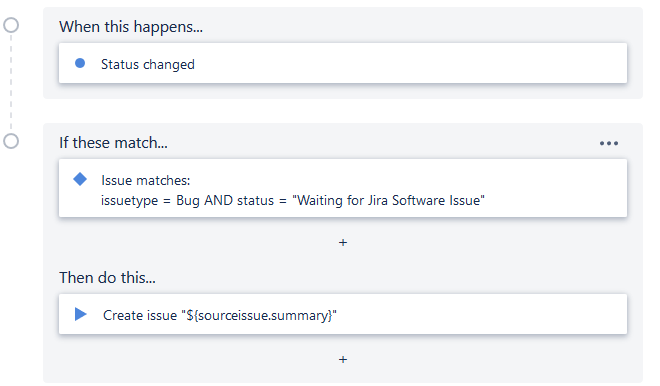Viewport: 660px width, 386px height.
Task: Click the JQL text issuetype = Bug AND status
Action: tap(187, 200)
